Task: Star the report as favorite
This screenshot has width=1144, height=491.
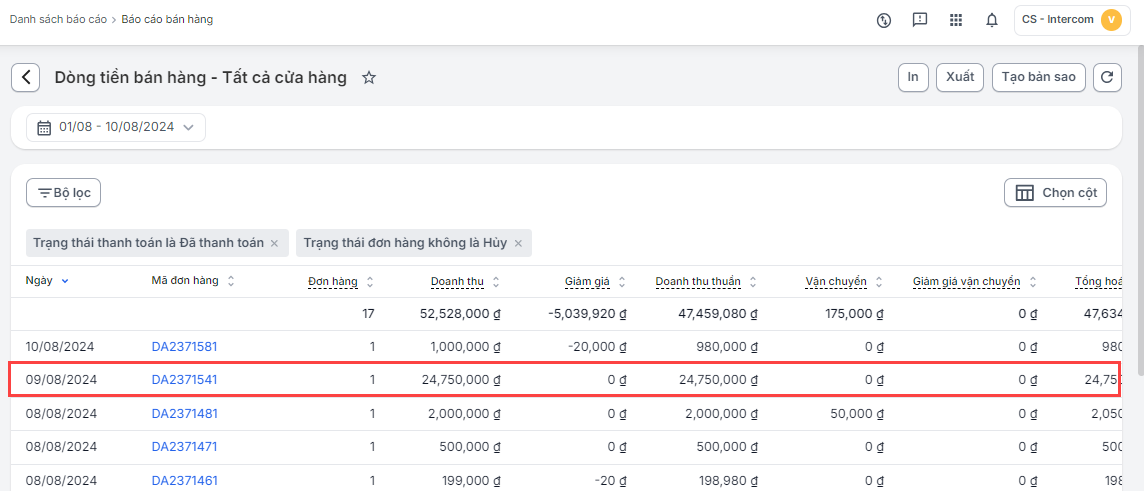Action: point(369,78)
